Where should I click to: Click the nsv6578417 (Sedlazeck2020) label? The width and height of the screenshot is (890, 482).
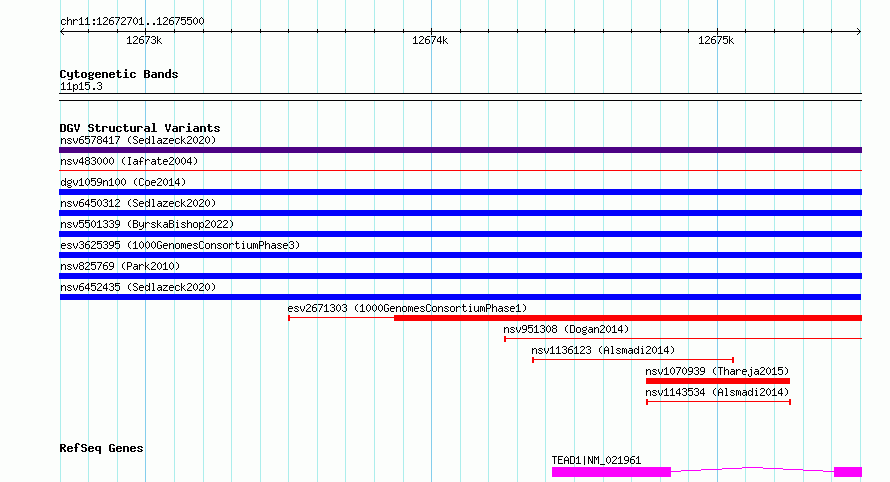(138, 140)
